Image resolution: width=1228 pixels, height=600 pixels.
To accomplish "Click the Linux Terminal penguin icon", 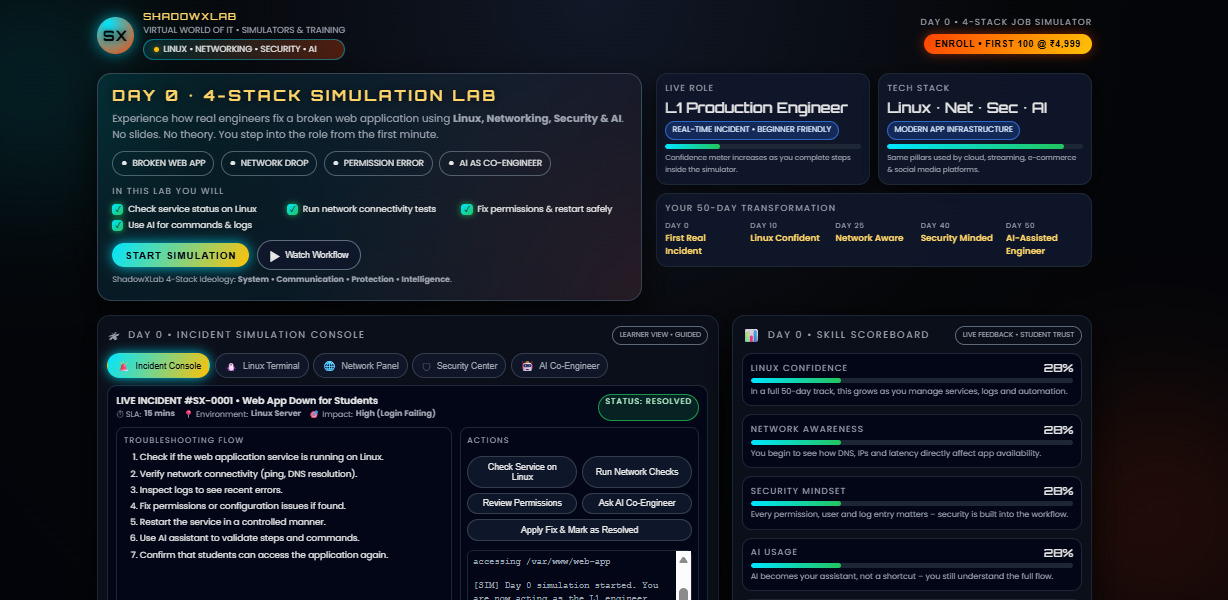I will (x=230, y=366).
